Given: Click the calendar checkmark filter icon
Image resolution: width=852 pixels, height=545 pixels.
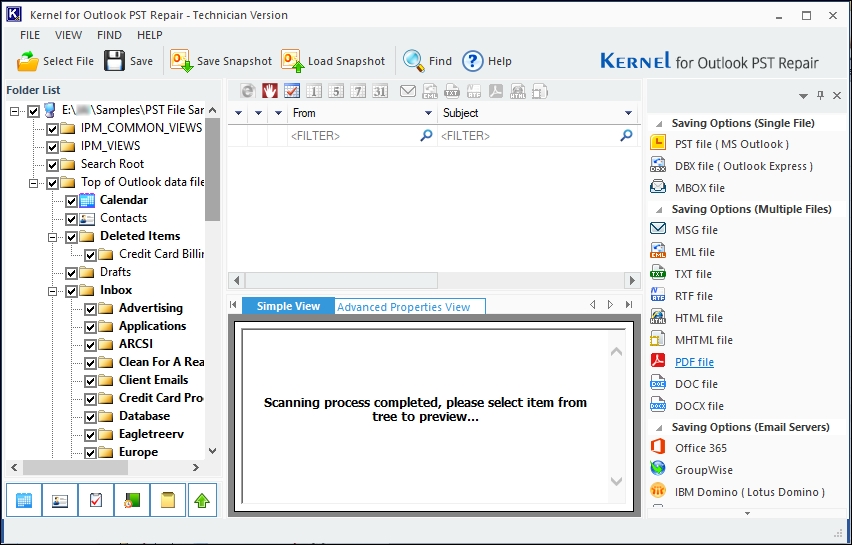Looking at the screenshot, I should pyautogui.click(x=292, y=91).
